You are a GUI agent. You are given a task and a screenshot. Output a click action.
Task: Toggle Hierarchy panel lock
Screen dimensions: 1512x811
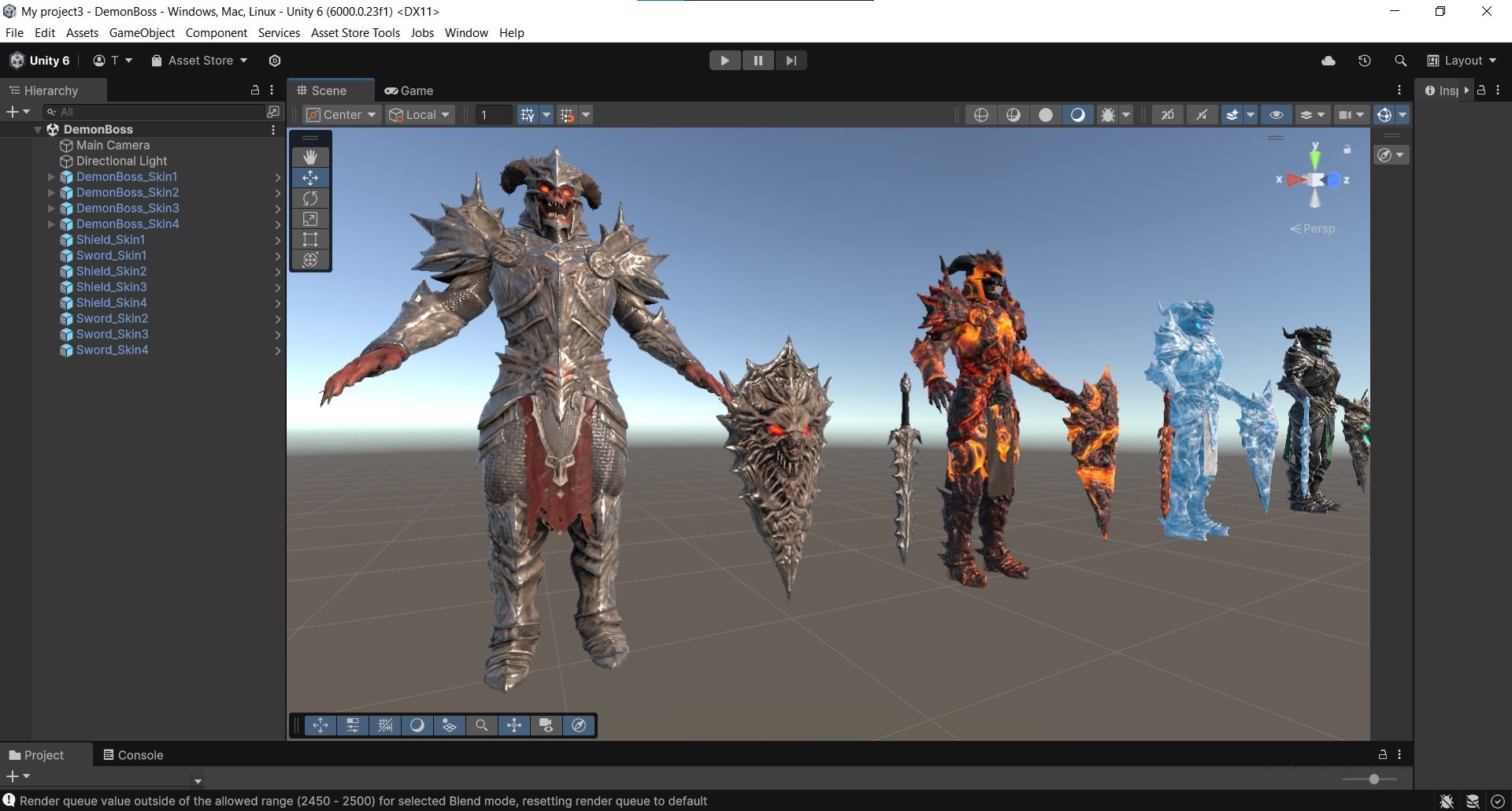point(254,91)
